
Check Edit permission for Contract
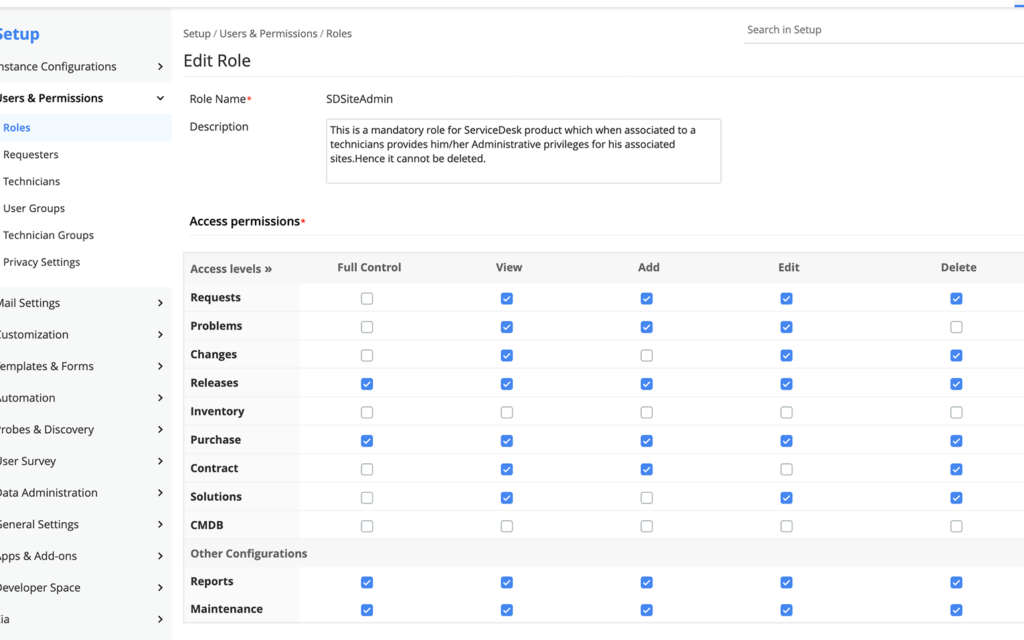point(786,469)
